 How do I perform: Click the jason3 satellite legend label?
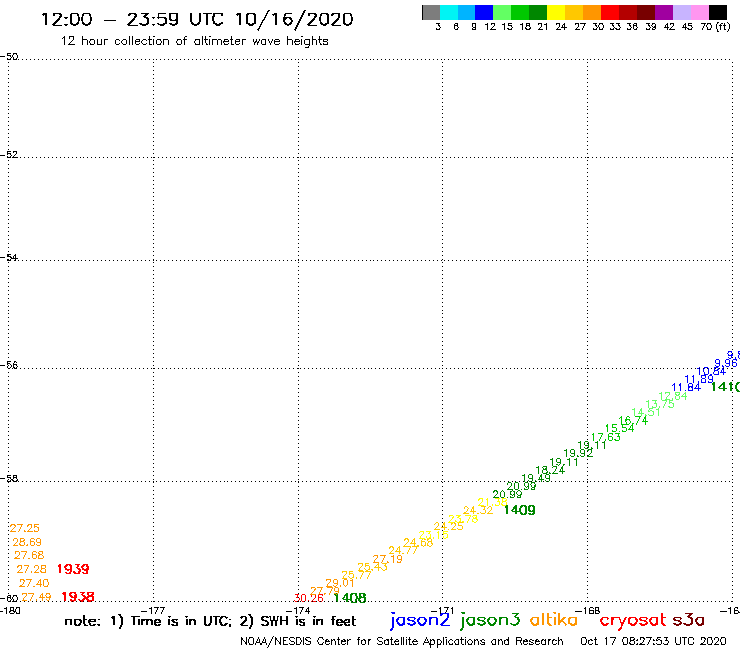click(490, 620)
